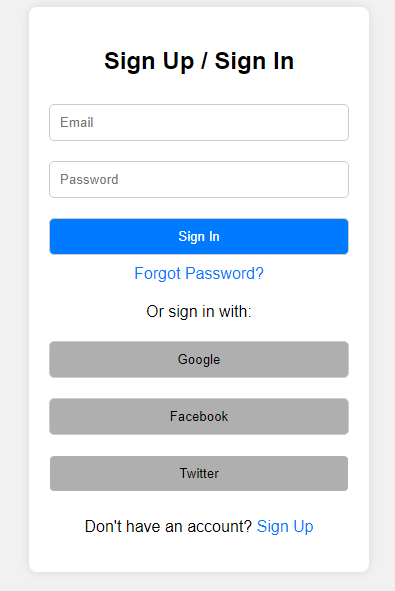
Task: Follow the Sign Up link
Action: pos(285,526)
